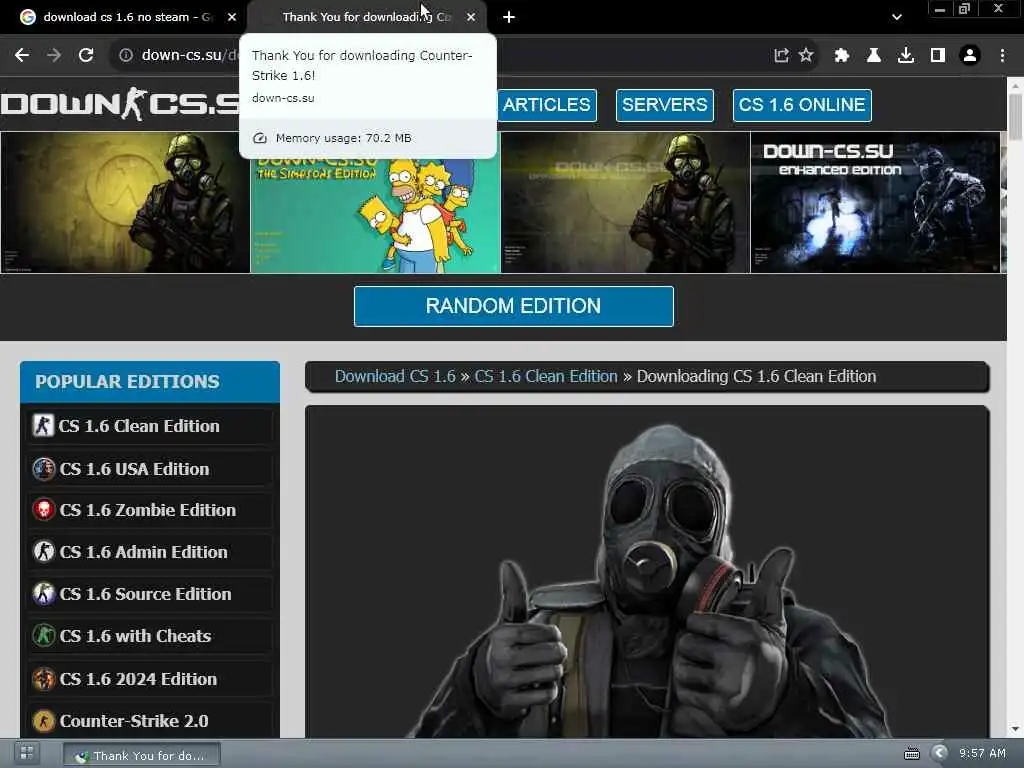Select the Thank You for downloading tab
Viewport: 1024px width, 768px height.
pyautogui.click(x=367, y=17)
